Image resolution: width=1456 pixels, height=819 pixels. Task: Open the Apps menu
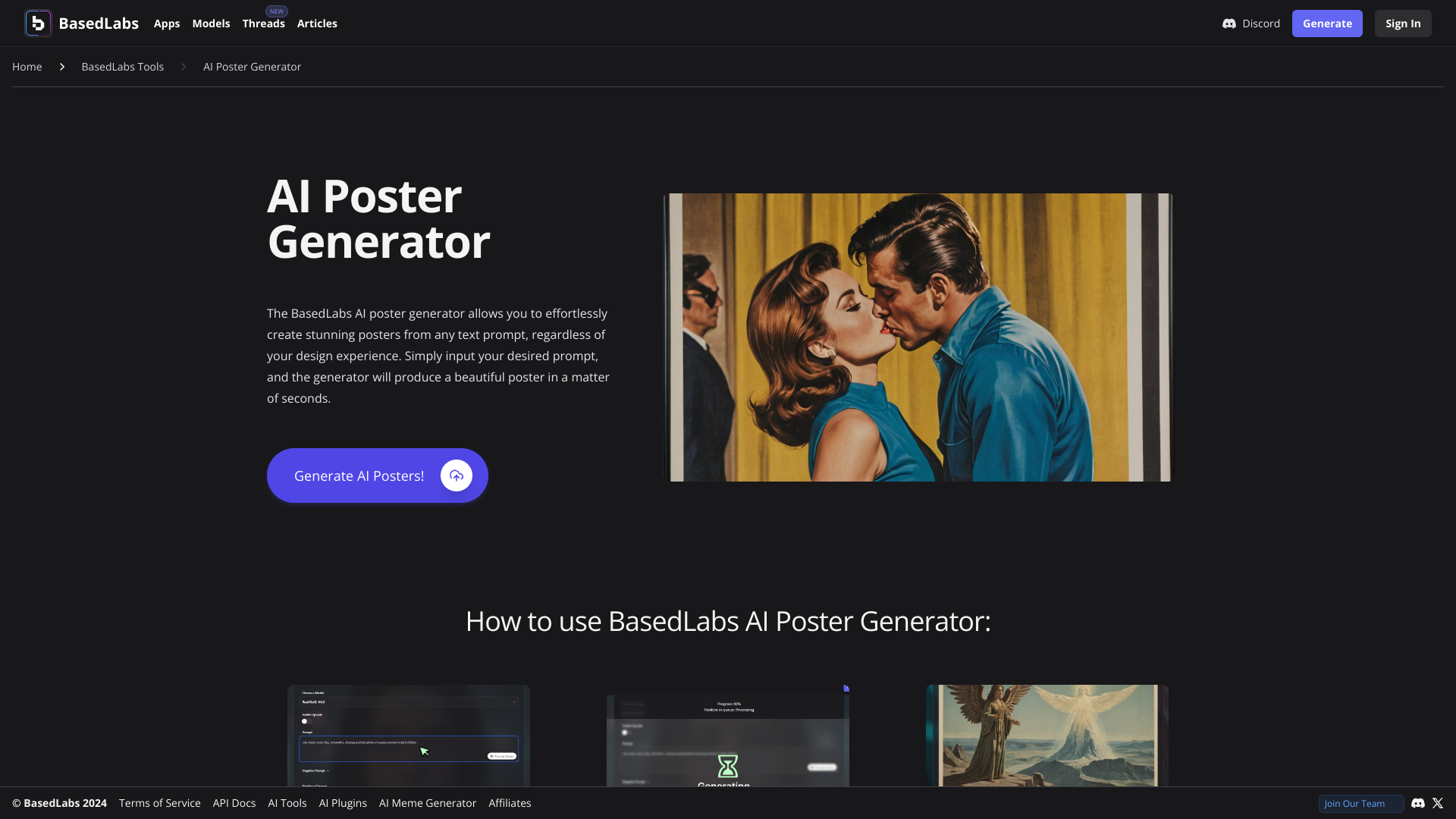(x=167, y=24)
